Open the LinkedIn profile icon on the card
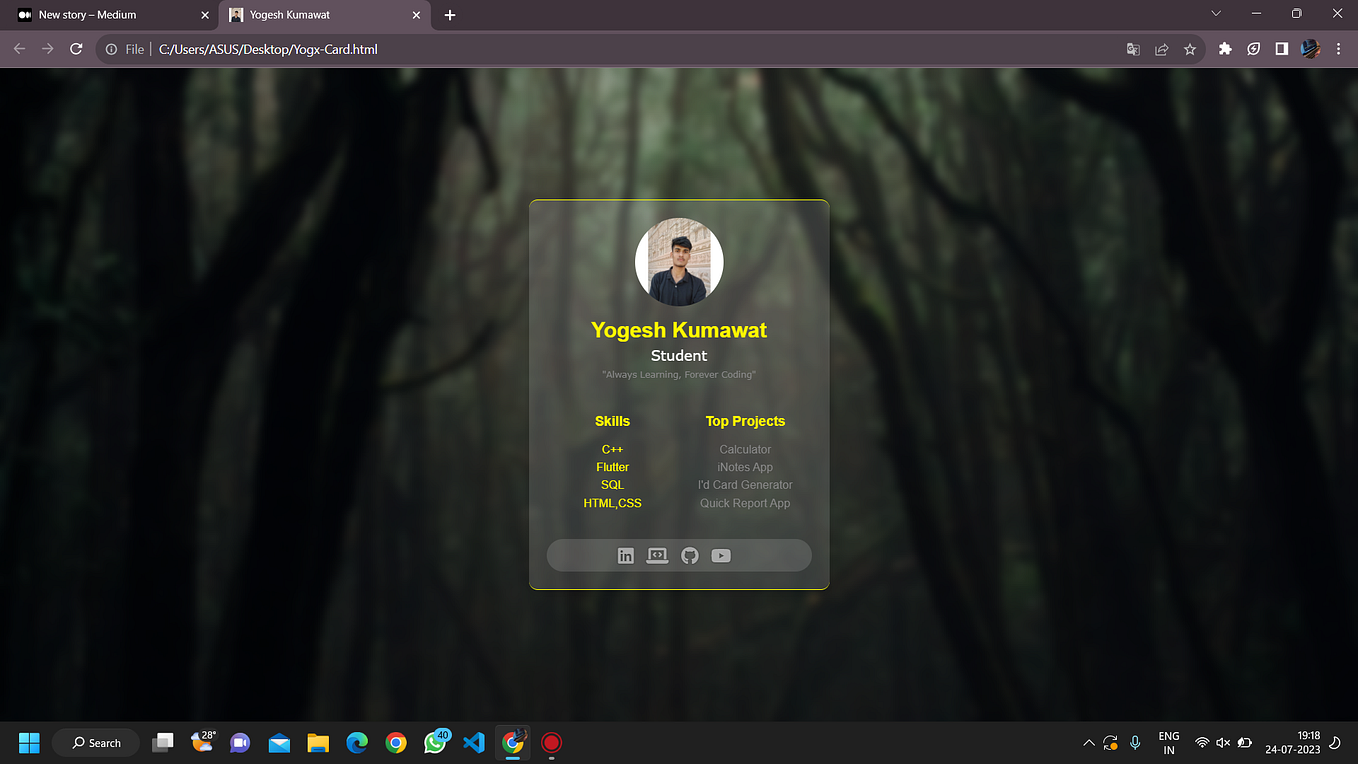 click(625, 555)
